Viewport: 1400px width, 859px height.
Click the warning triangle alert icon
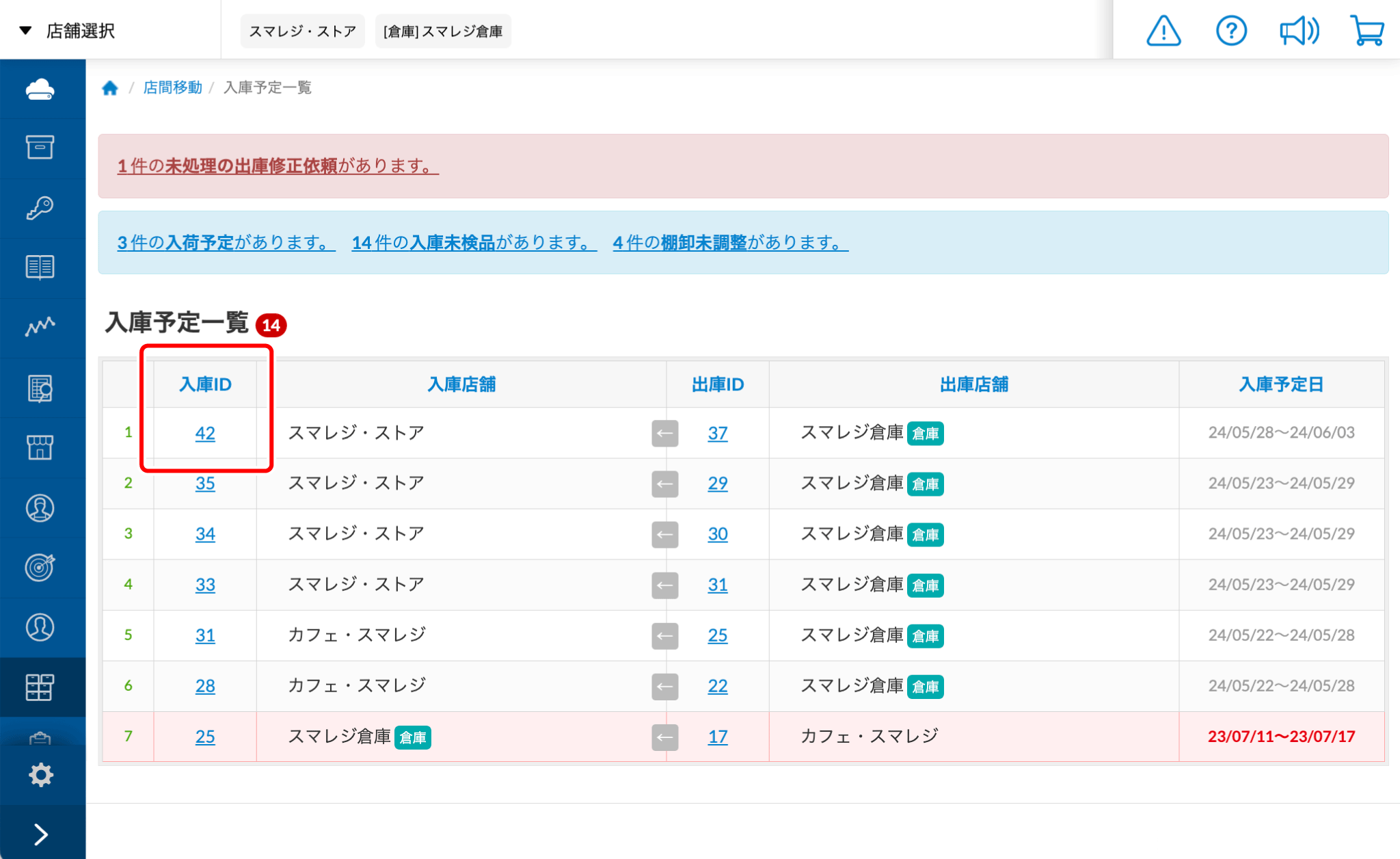tap(1163, 31)
